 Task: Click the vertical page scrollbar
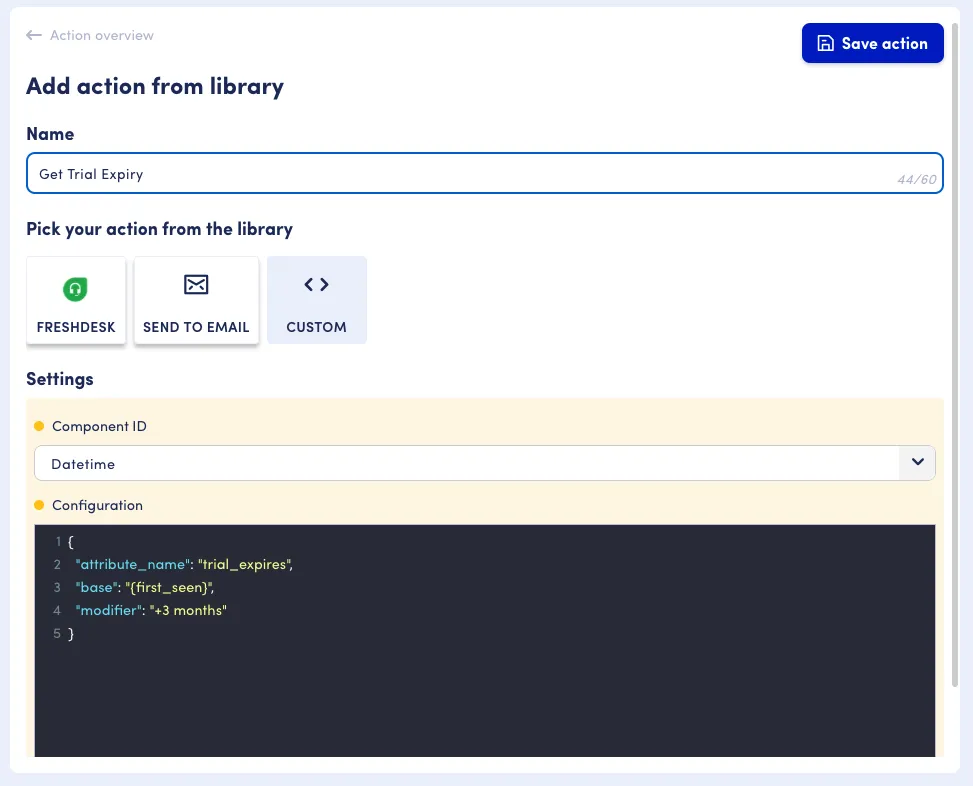955,354
